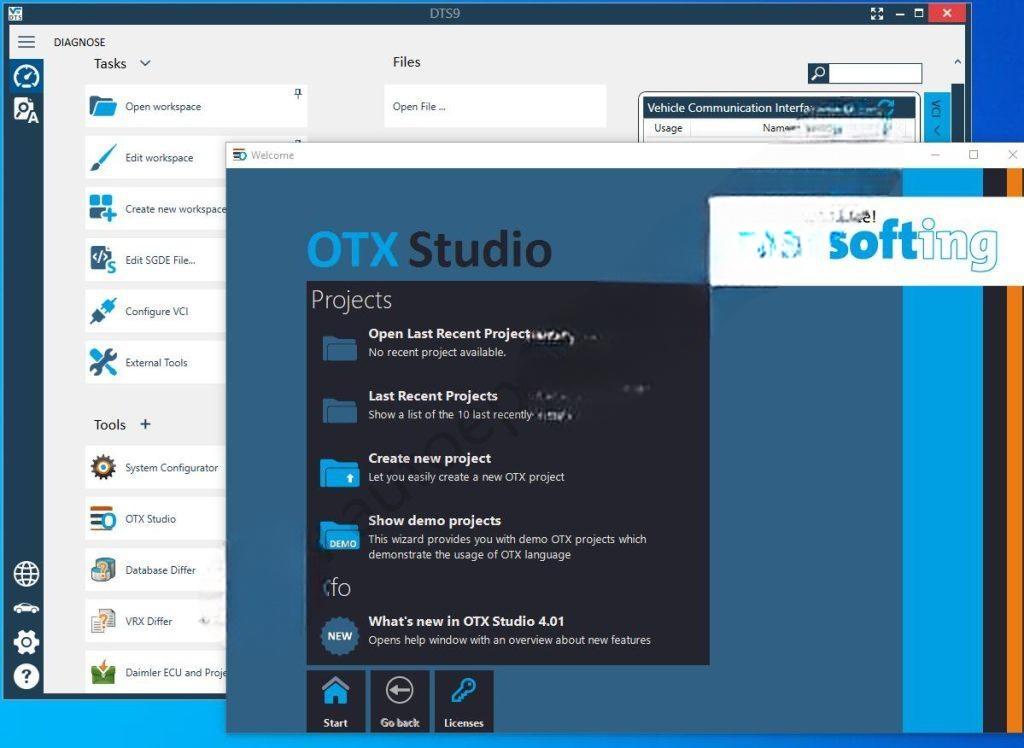Screen dimensions: 1024x748
Task: Click the Go back arrow button
Action: click(x=400, y=700)
